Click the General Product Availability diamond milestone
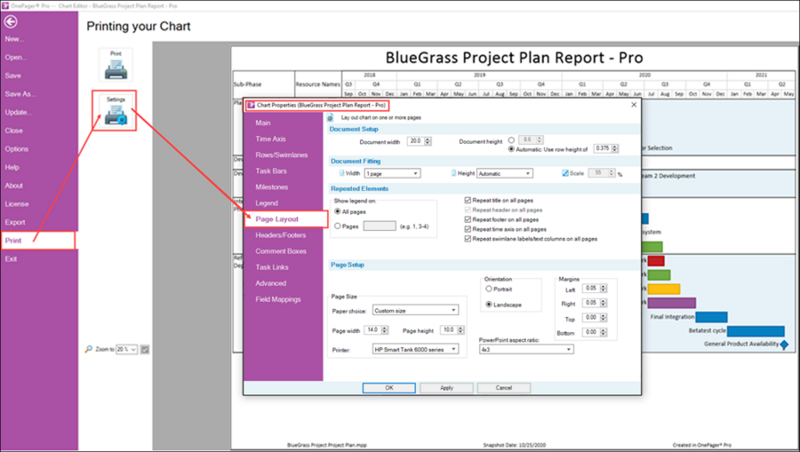 (x=784, y=344)
